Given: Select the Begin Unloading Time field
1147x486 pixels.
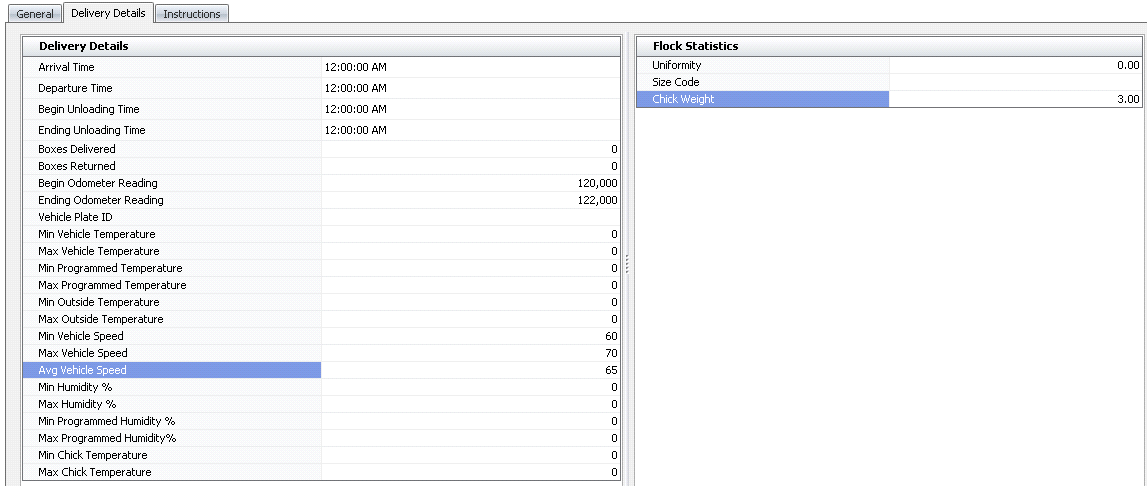Looking at the screenshot, I should (x=470, y=109).
